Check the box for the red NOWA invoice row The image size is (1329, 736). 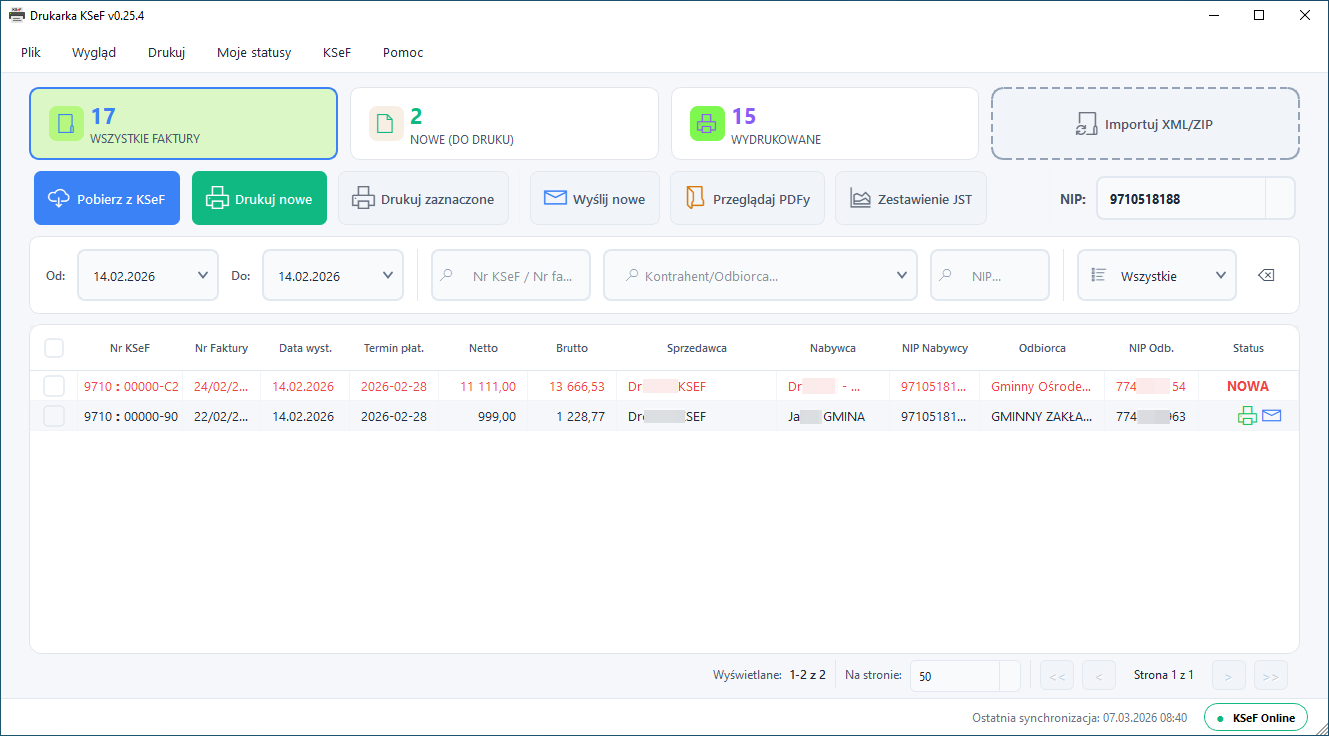coord(54,386)
